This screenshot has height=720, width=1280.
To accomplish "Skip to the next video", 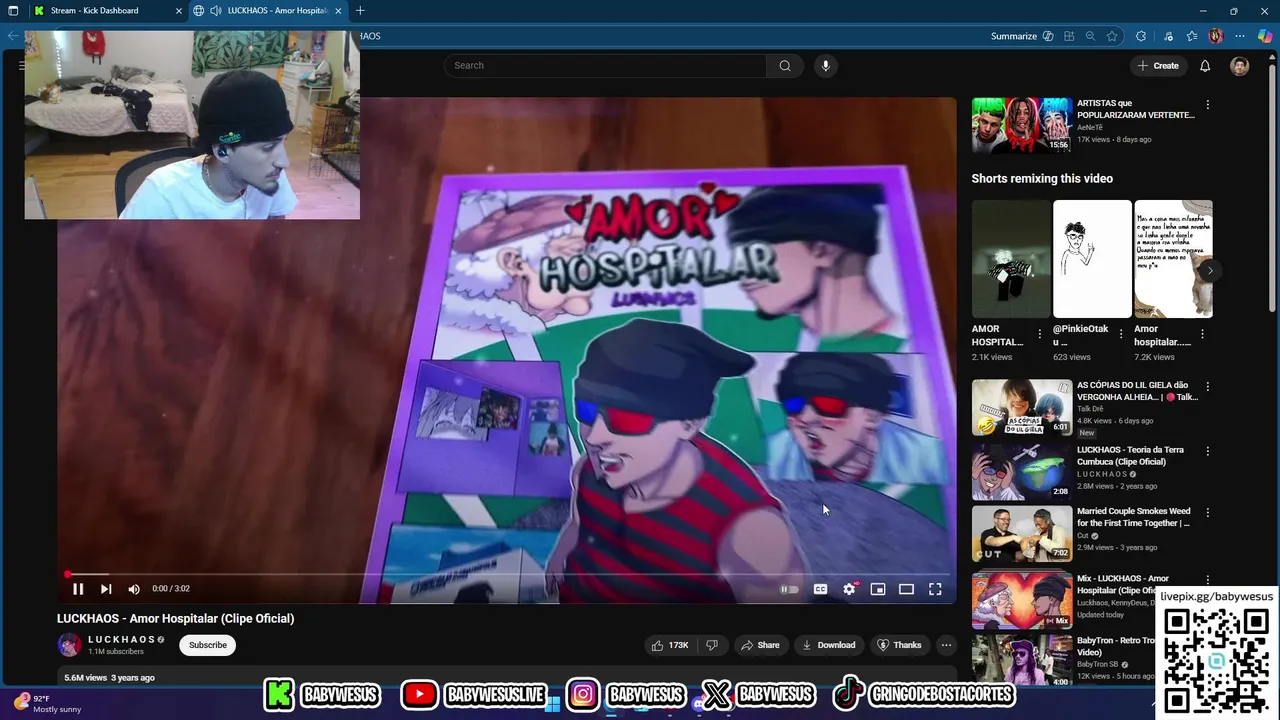I will point(106,589).
